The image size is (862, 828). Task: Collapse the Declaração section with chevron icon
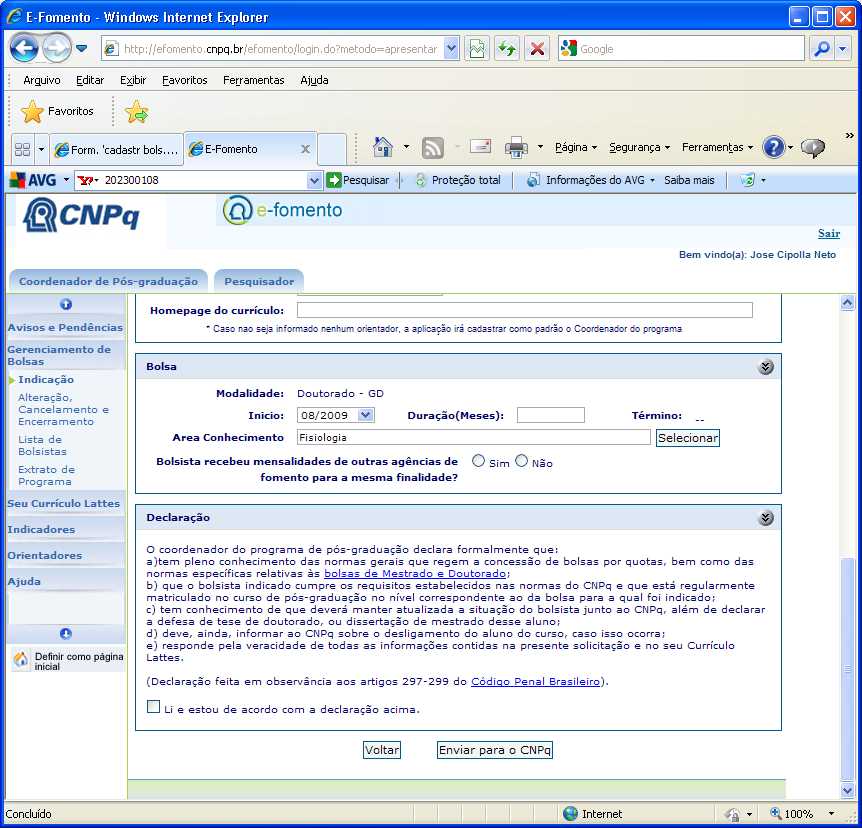(766, 518)
